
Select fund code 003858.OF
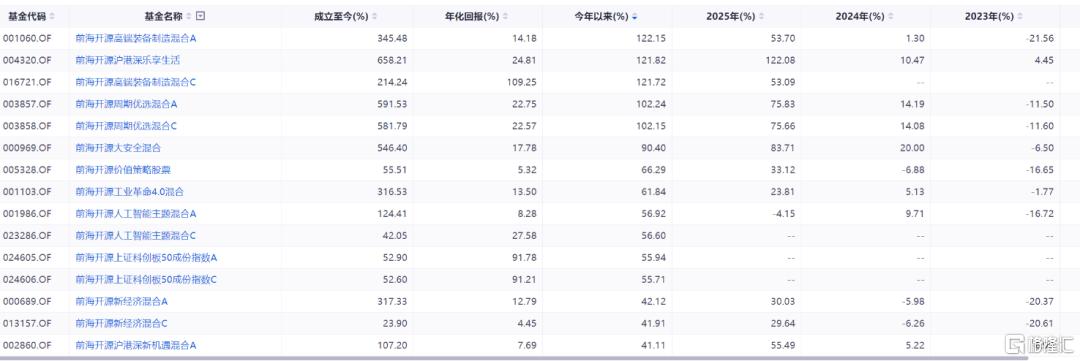click(x=28, y=126)
